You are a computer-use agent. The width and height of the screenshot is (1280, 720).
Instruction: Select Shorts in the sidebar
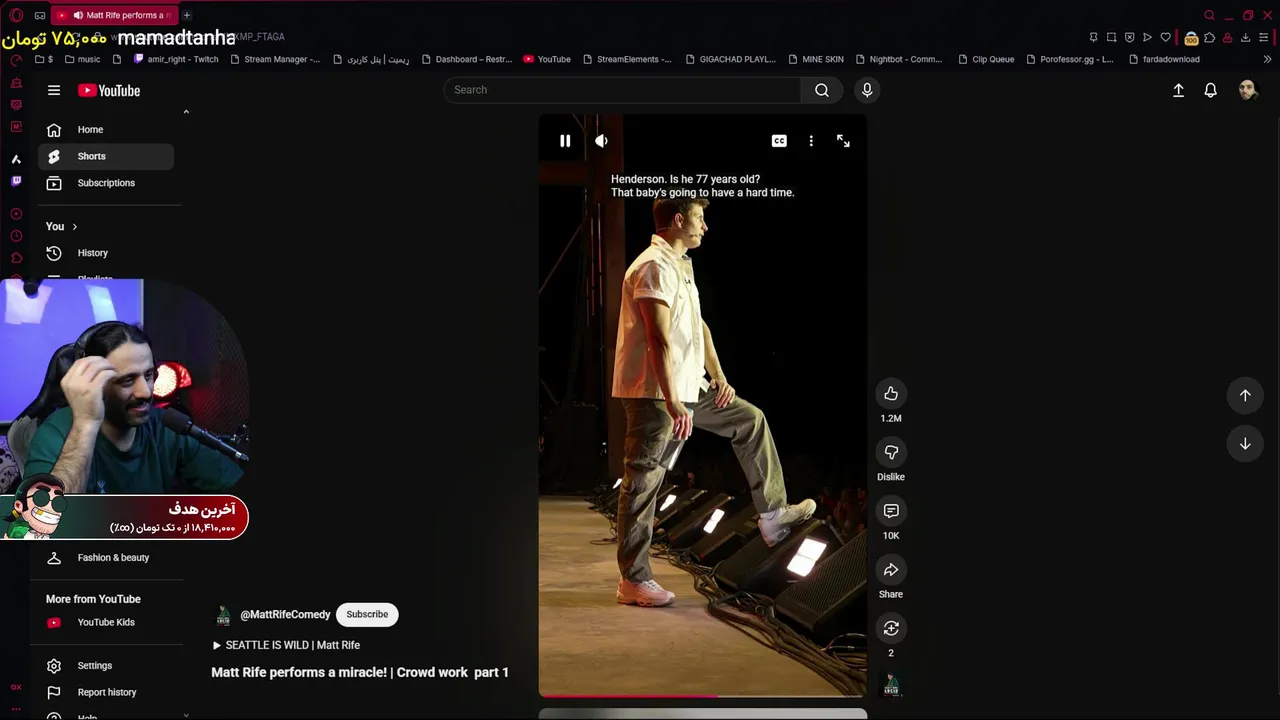pos(106,156)
